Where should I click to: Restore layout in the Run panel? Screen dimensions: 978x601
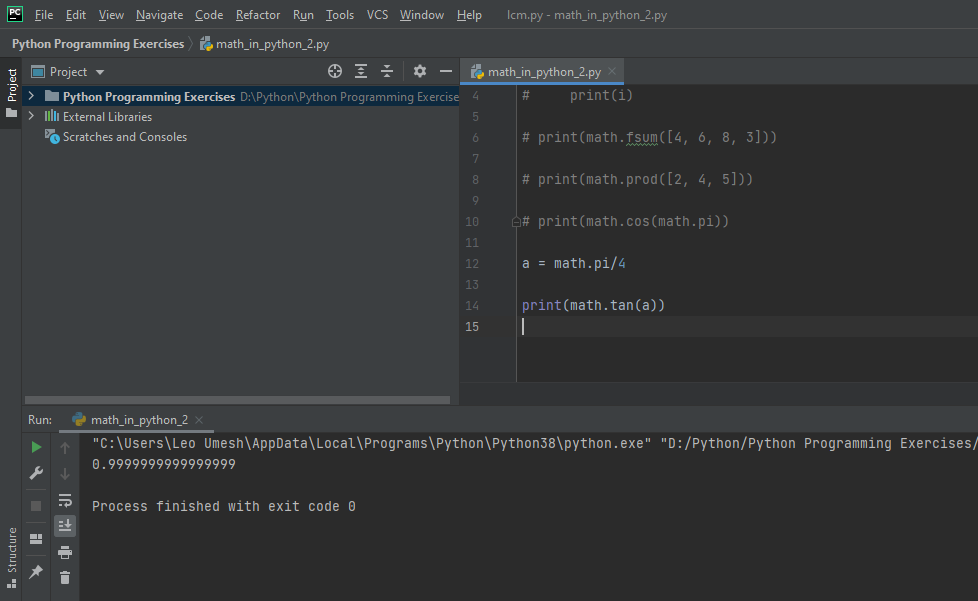(x=36, y=539)
